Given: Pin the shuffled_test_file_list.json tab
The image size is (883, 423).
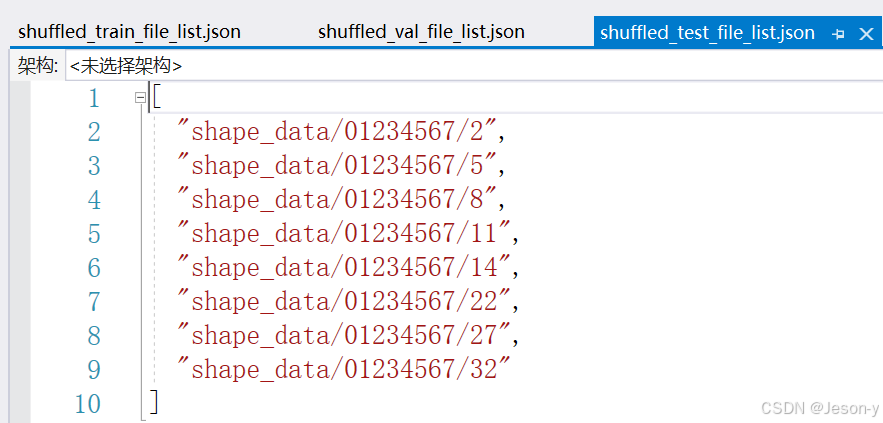Looking at the screenshot, I should [838, 33].
